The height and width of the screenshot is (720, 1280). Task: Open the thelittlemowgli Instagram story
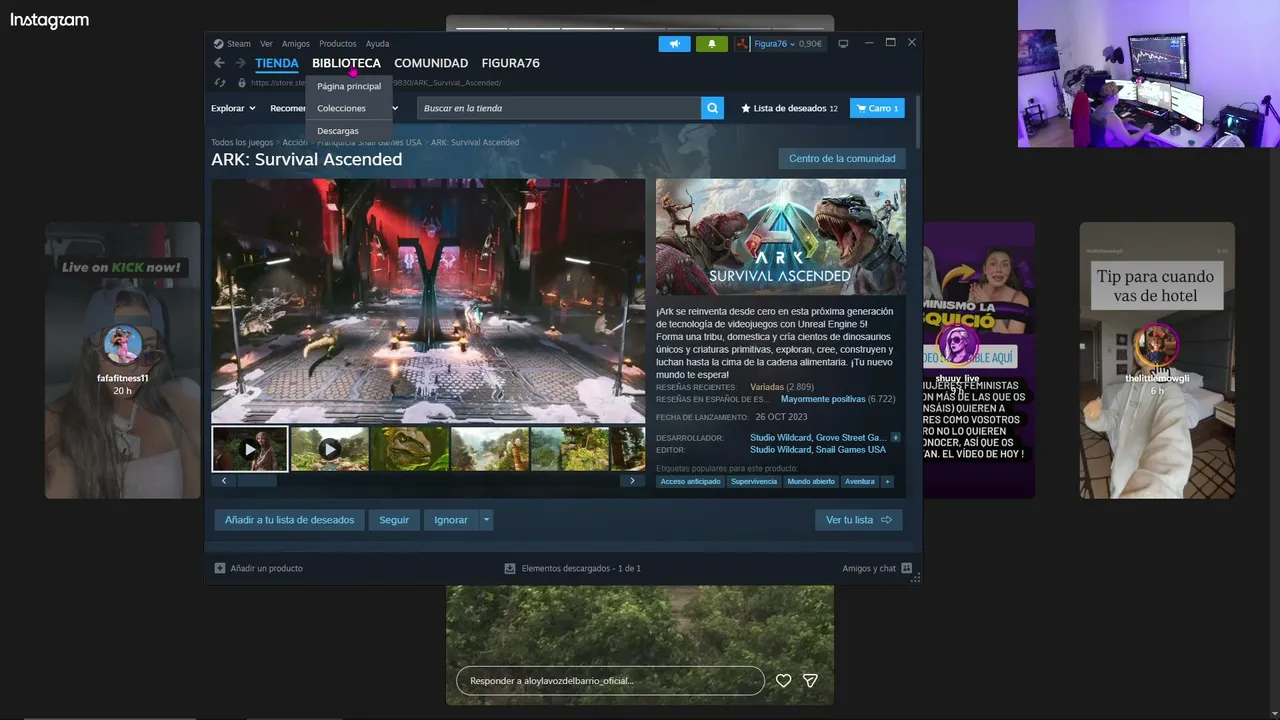(x=1157, y=360)
